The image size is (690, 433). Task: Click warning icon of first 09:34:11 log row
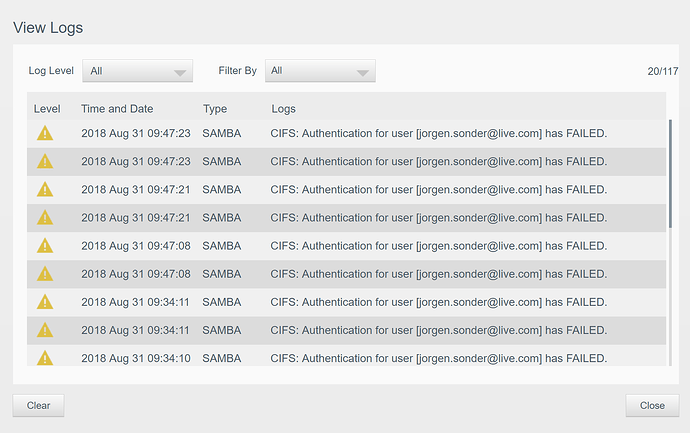click(x=45, y=302)
